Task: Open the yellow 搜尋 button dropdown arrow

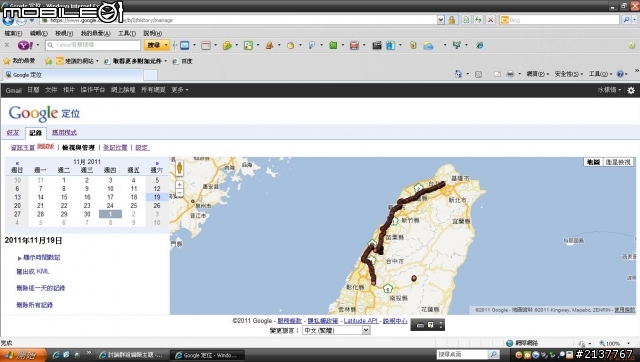Action: [166, 45]
